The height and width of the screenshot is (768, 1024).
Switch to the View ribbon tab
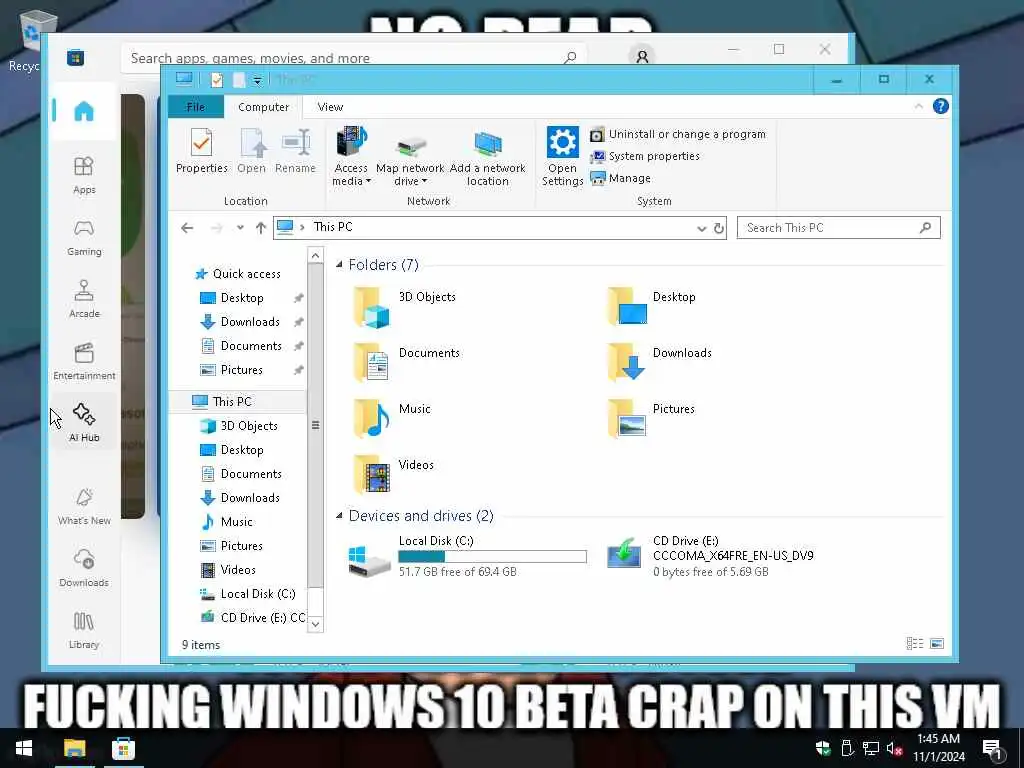(330, 107)
